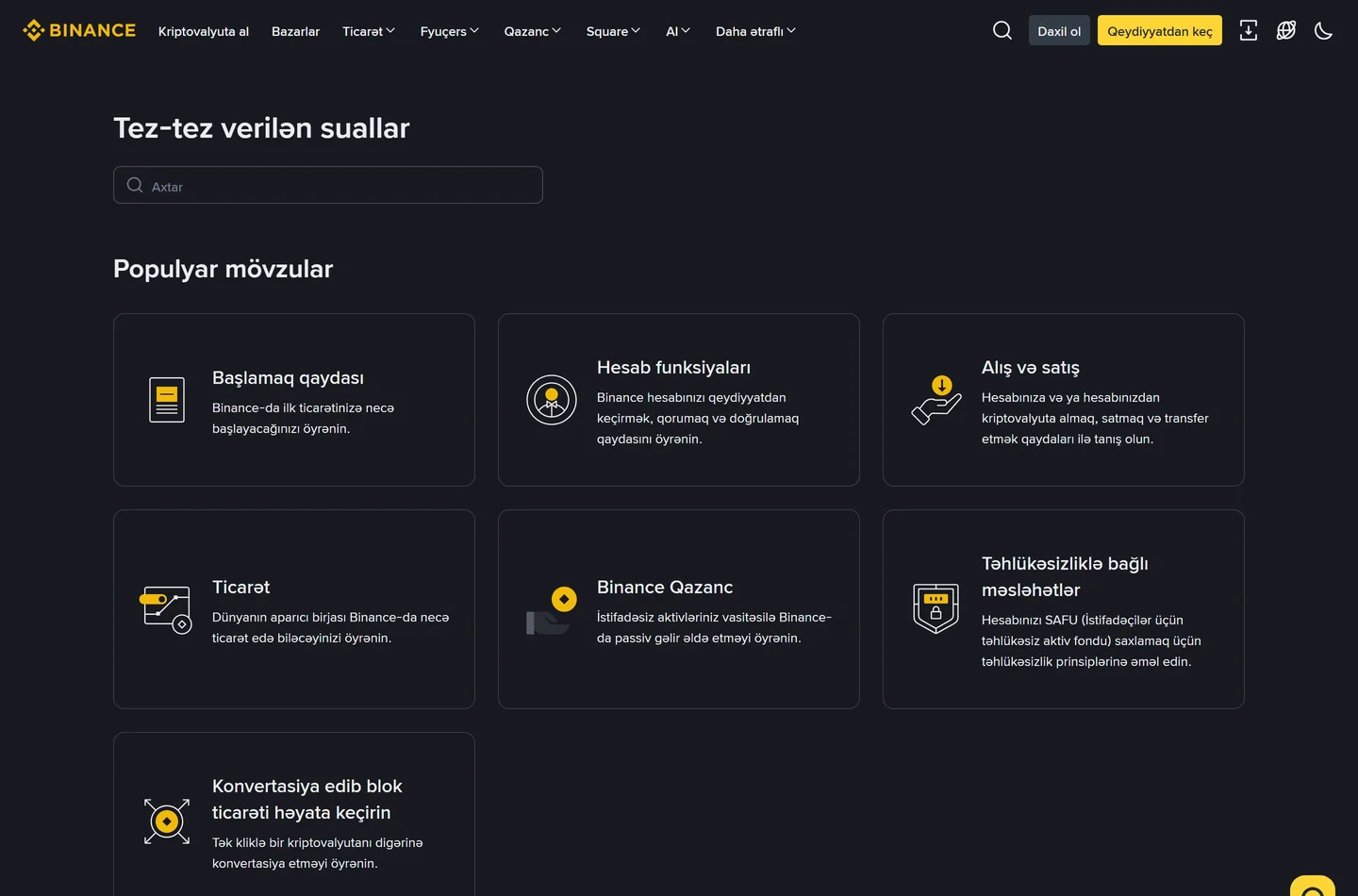Open the Ticarət topic card title

240,588
